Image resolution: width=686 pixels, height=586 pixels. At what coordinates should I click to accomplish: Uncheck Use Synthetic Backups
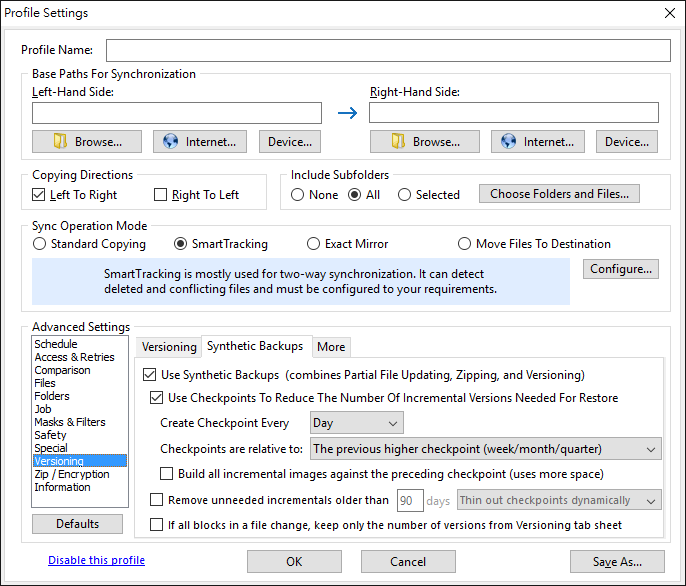pos(150,375)
